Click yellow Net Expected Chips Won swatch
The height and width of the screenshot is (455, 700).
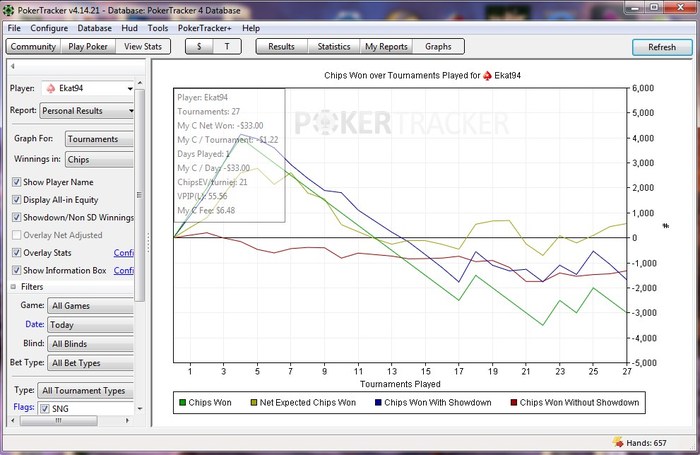pos(254,403)
